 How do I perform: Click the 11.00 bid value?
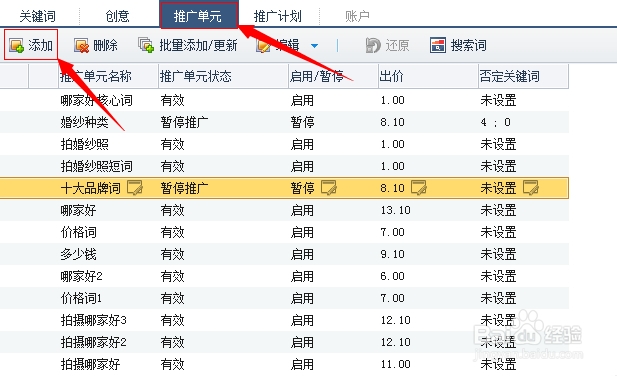point(395,364)
